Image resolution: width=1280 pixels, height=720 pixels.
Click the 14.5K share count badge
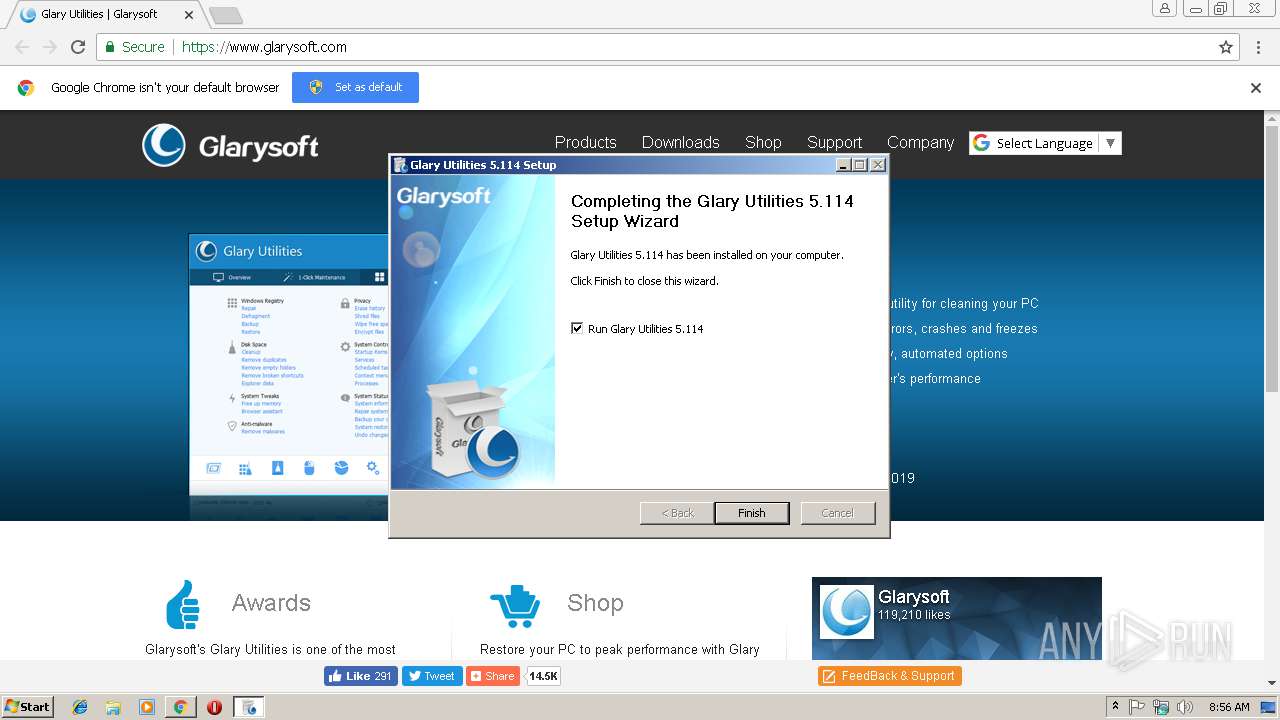pyautogui.click(x=543, y=676)
